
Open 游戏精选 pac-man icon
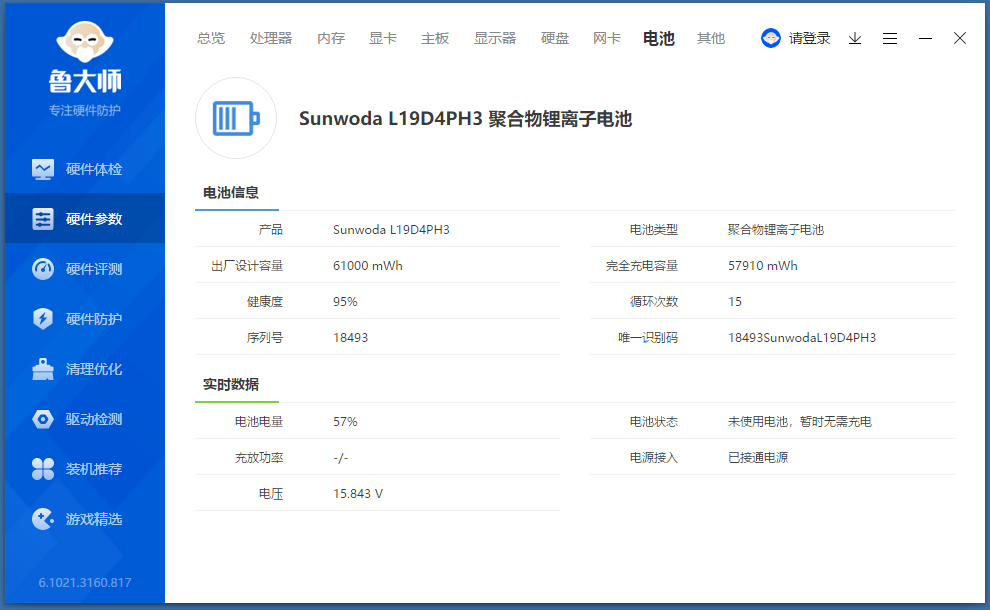(43, 519)
